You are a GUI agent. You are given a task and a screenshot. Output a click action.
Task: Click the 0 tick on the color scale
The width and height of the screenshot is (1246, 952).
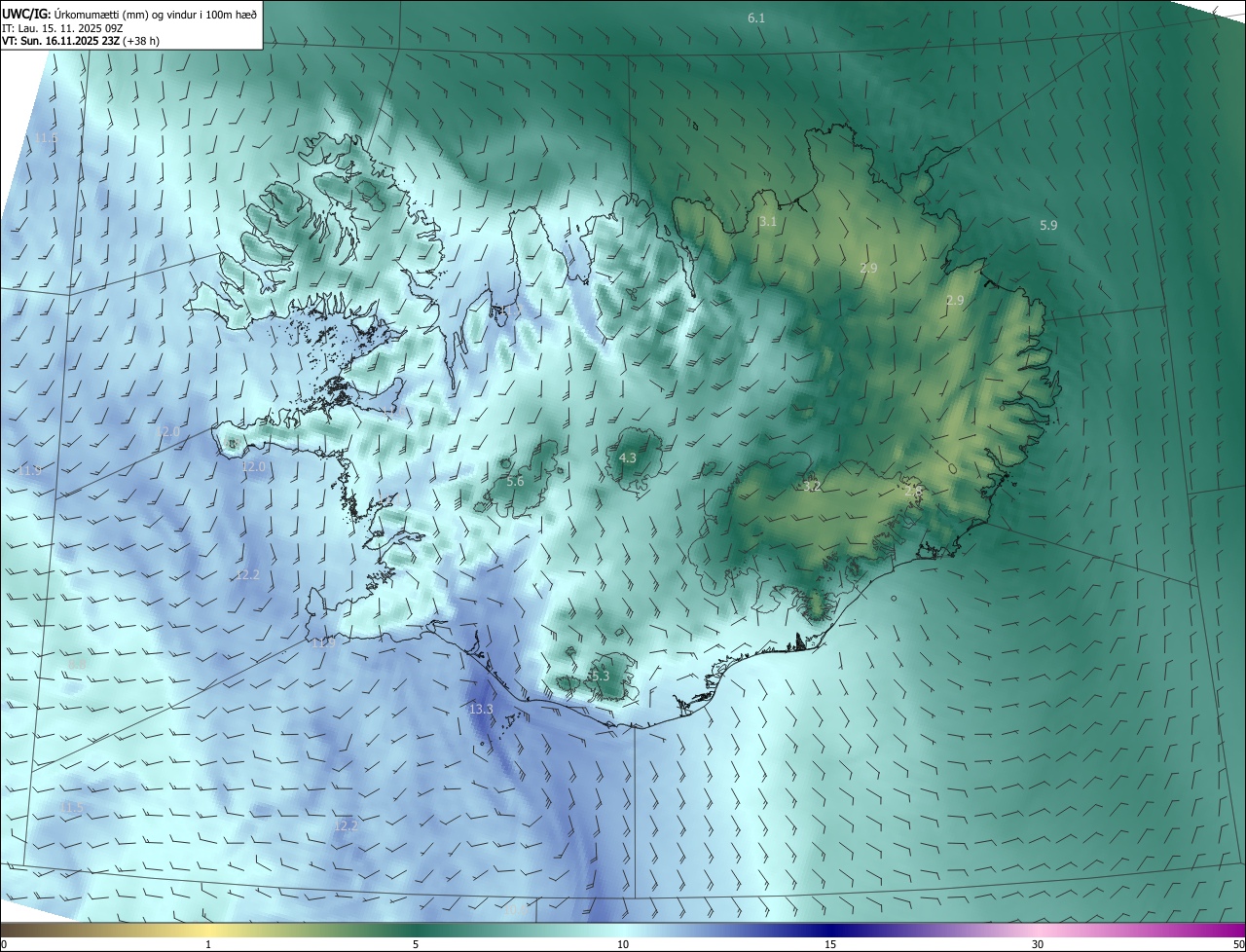click(x=4, y=944)
